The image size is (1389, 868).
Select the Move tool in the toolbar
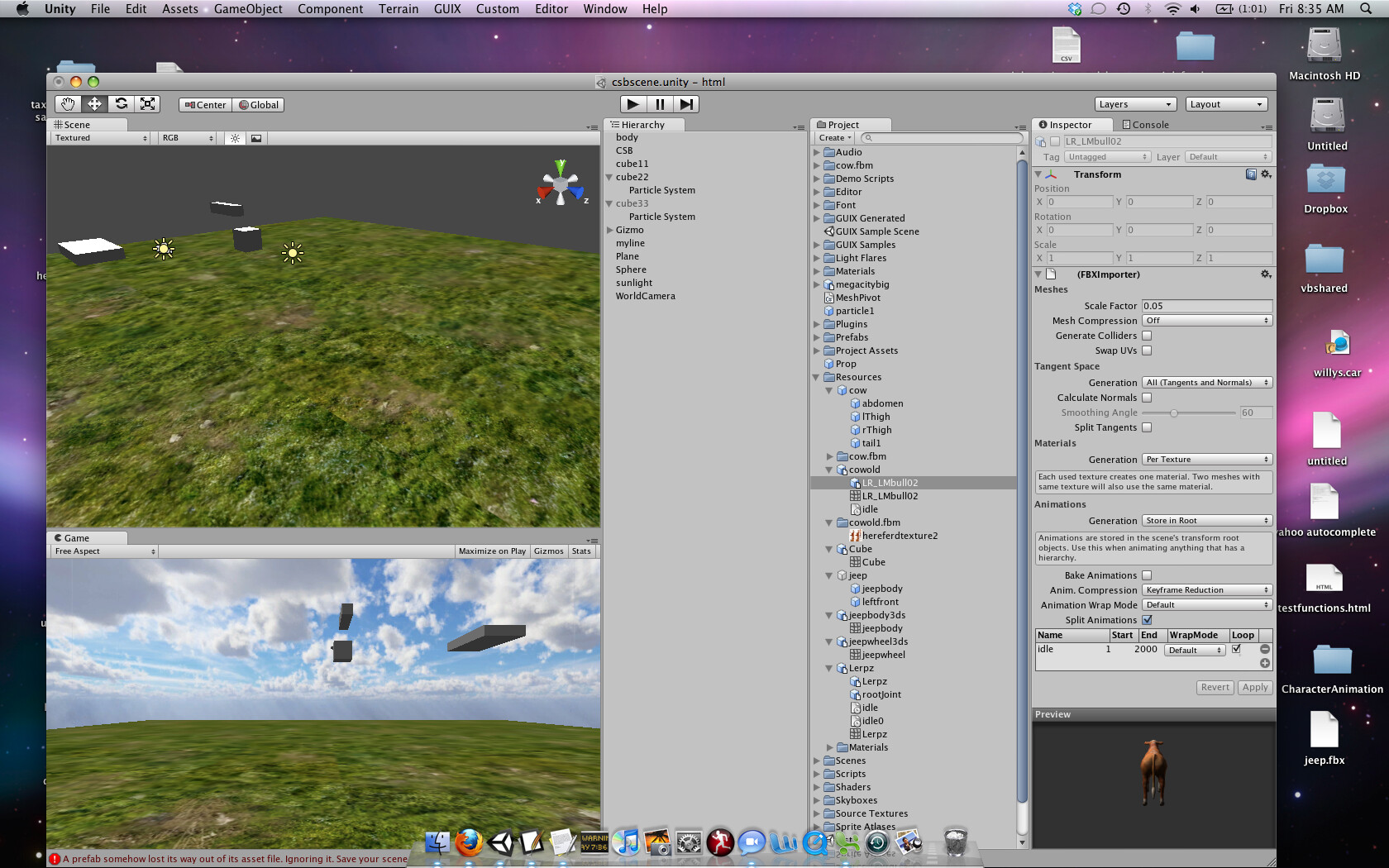pos(94,103)
